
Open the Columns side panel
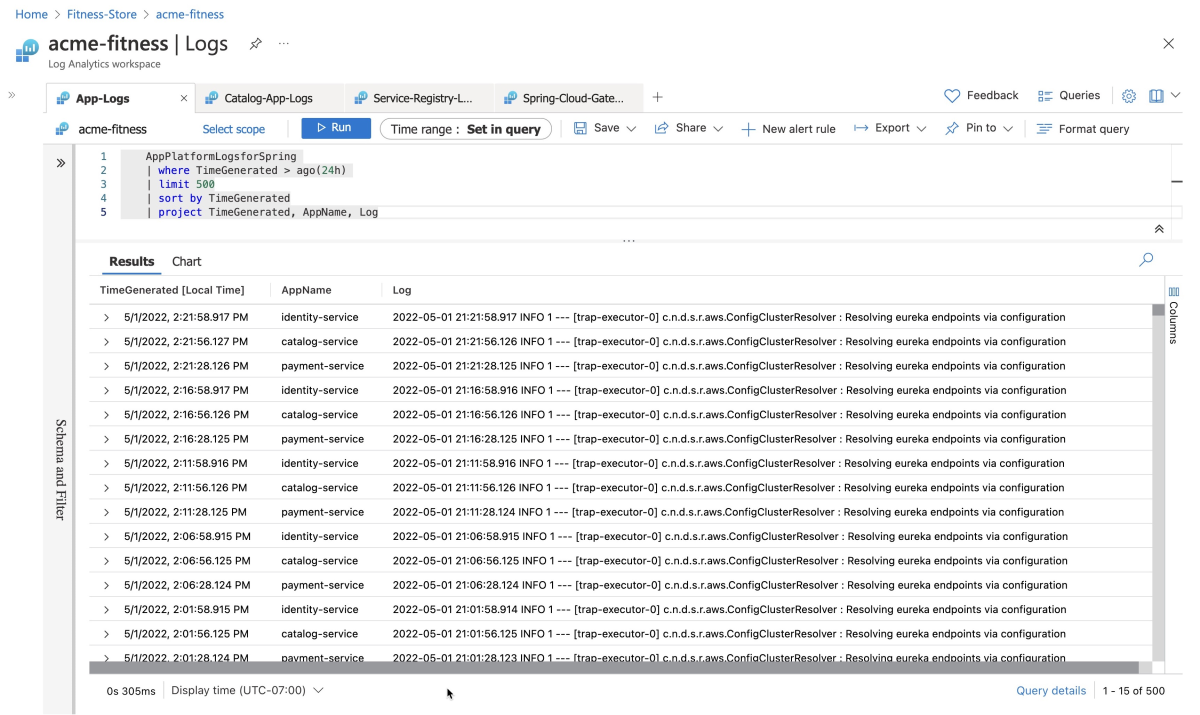pyautogui.click(x=1174, y=315)
